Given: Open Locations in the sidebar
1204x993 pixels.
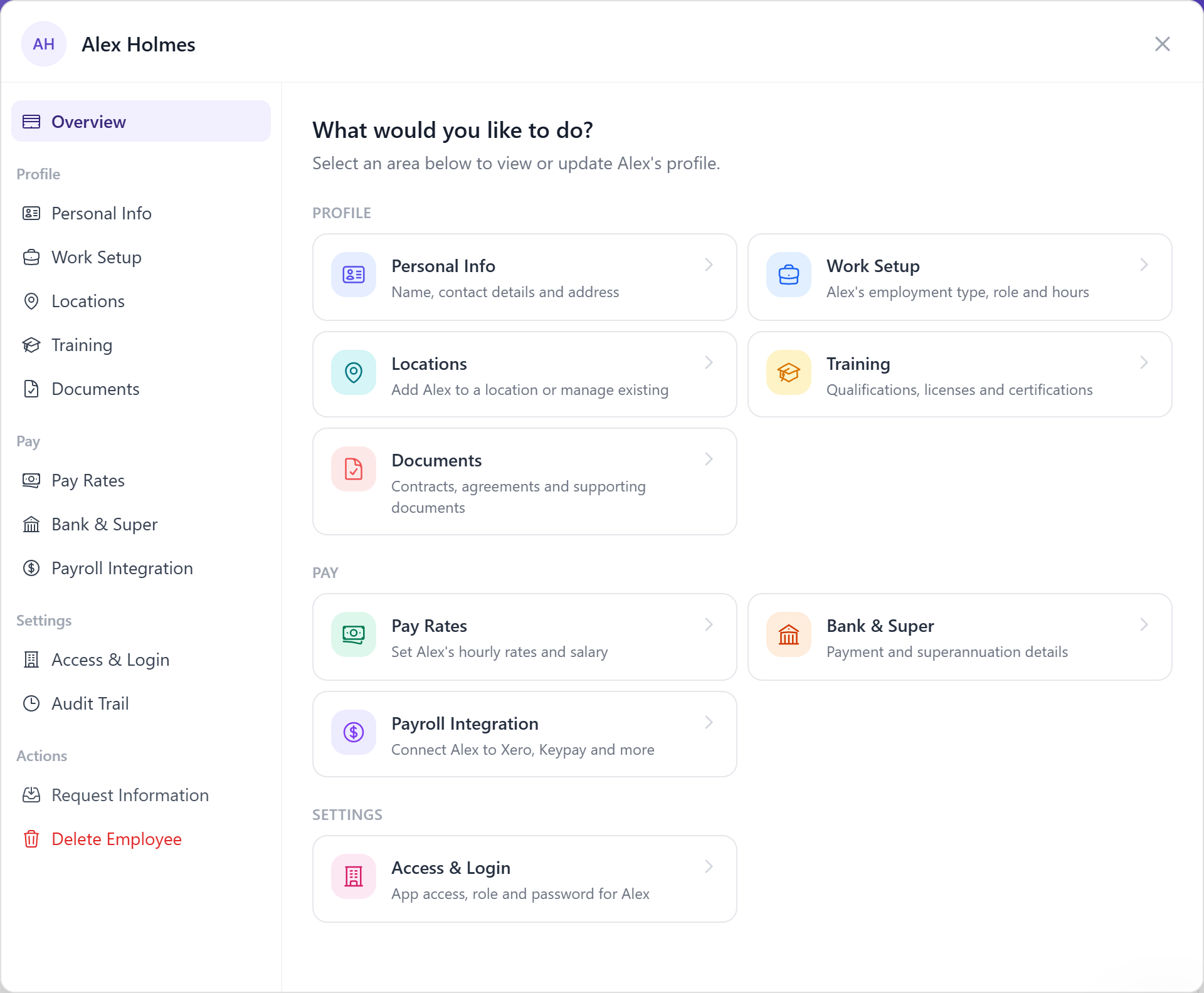Looking at the screenshot, I should (141, 301).
